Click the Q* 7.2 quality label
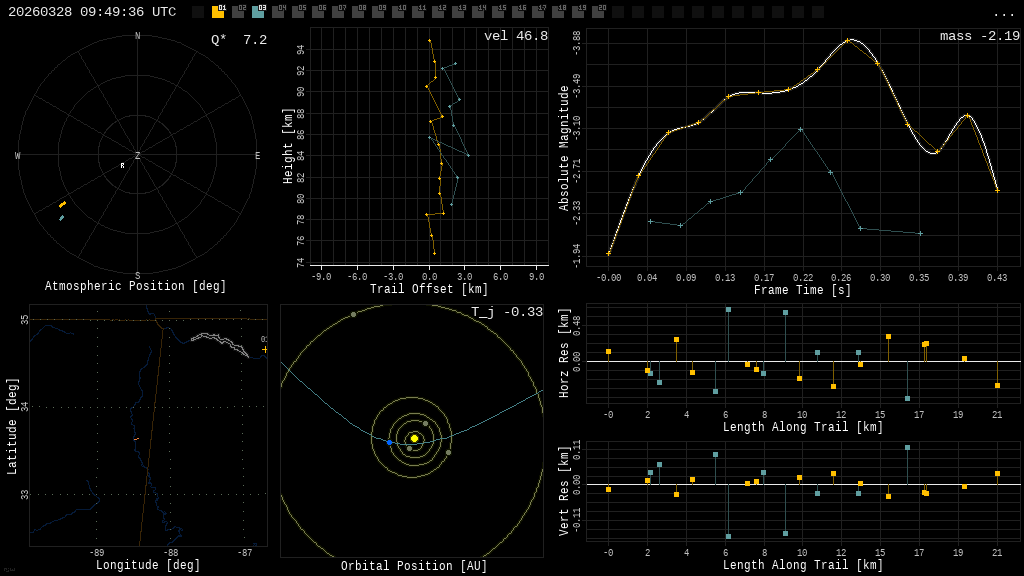Screen dimensions: 1024x576 (238, 40)
